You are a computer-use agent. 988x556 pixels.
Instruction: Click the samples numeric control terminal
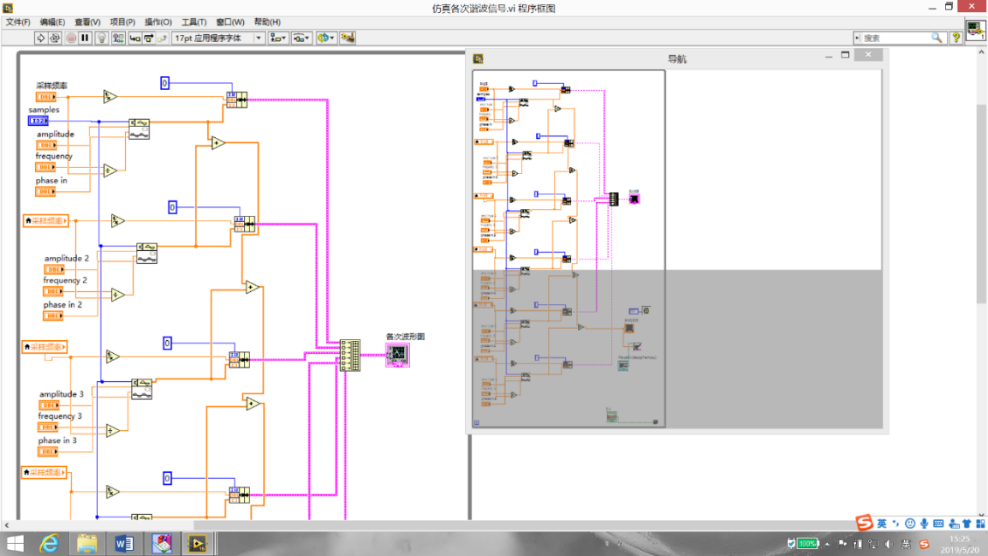(44, 121)
